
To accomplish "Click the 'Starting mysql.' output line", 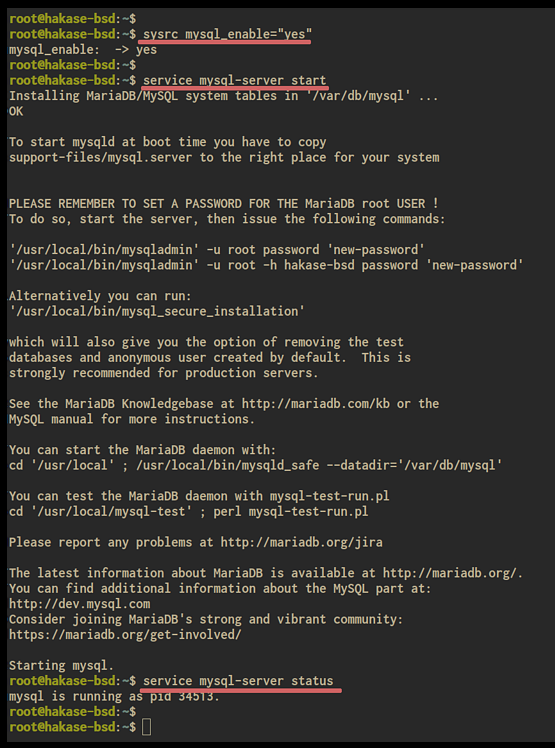I will 62,665.
